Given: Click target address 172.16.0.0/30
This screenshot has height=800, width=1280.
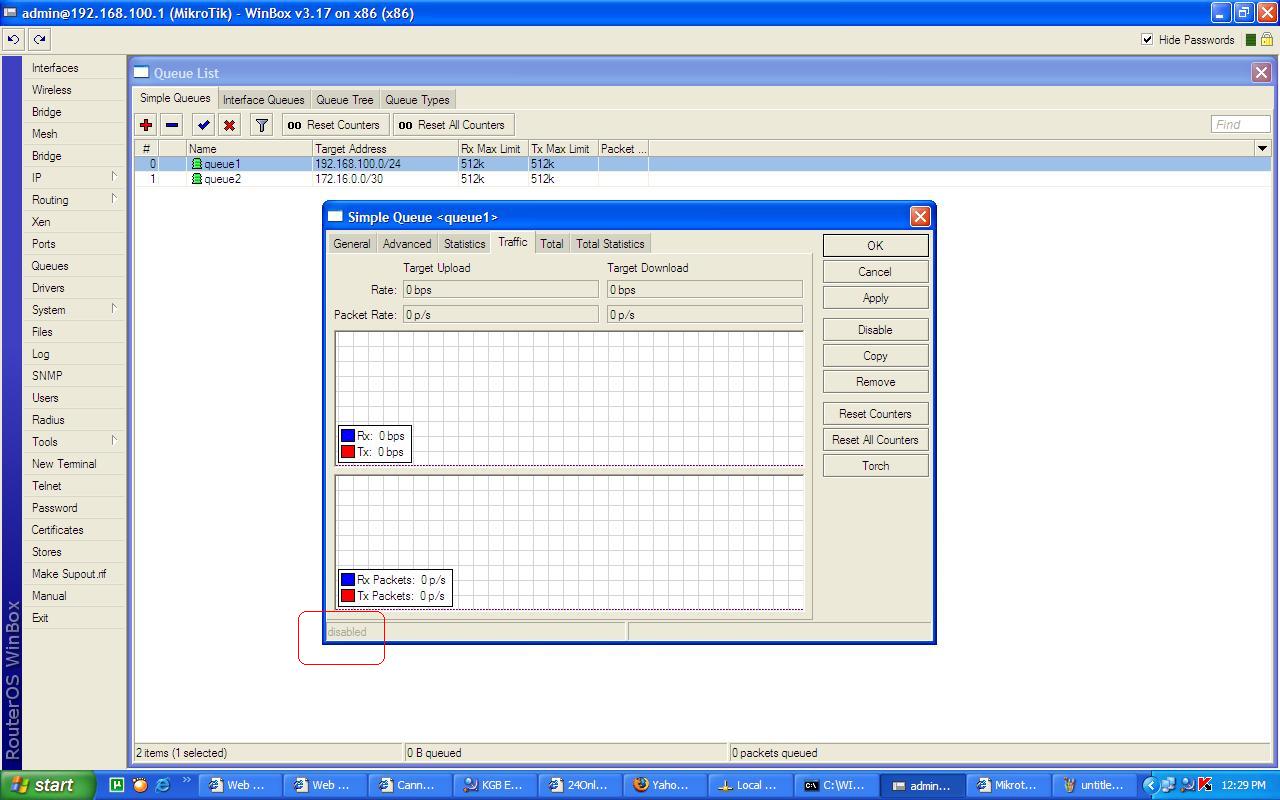Looking at the screenshot, I should 349,179.
